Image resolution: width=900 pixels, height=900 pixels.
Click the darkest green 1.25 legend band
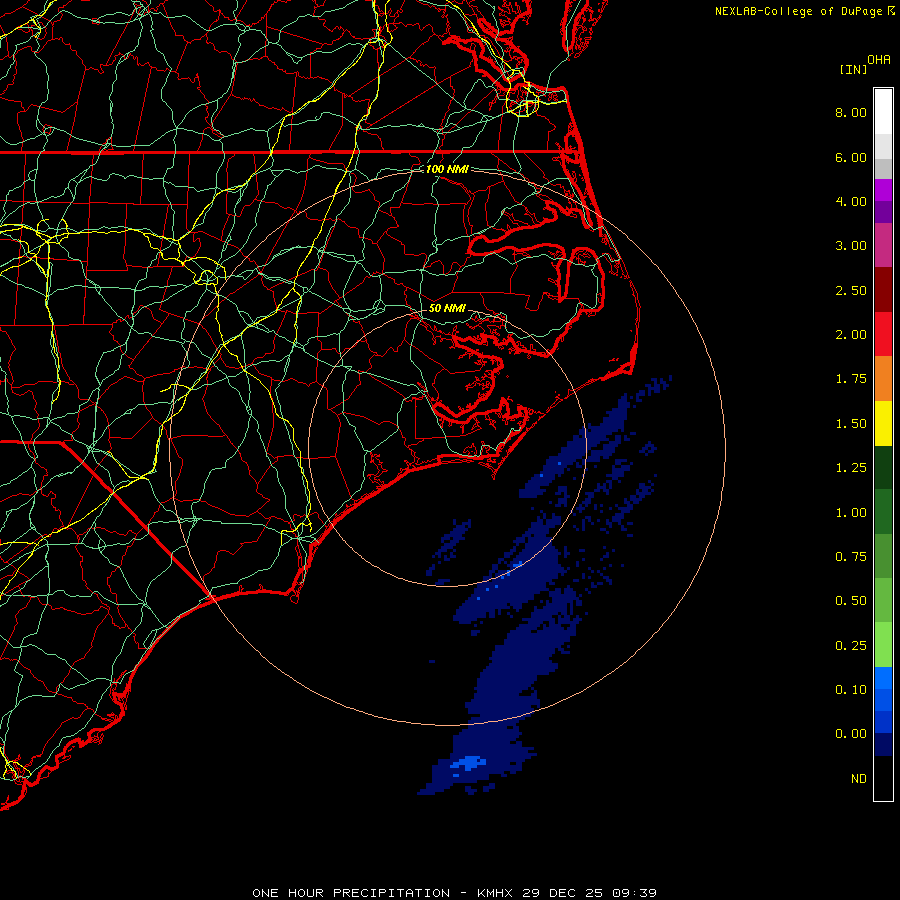883,467
